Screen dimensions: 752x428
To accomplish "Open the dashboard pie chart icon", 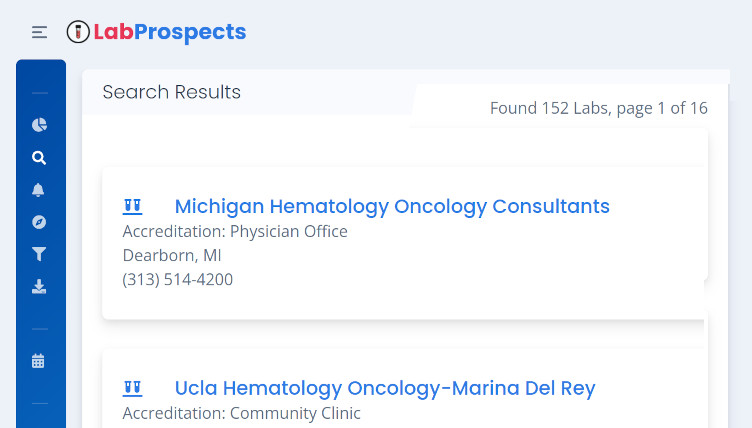I will [x=39, y=125].
